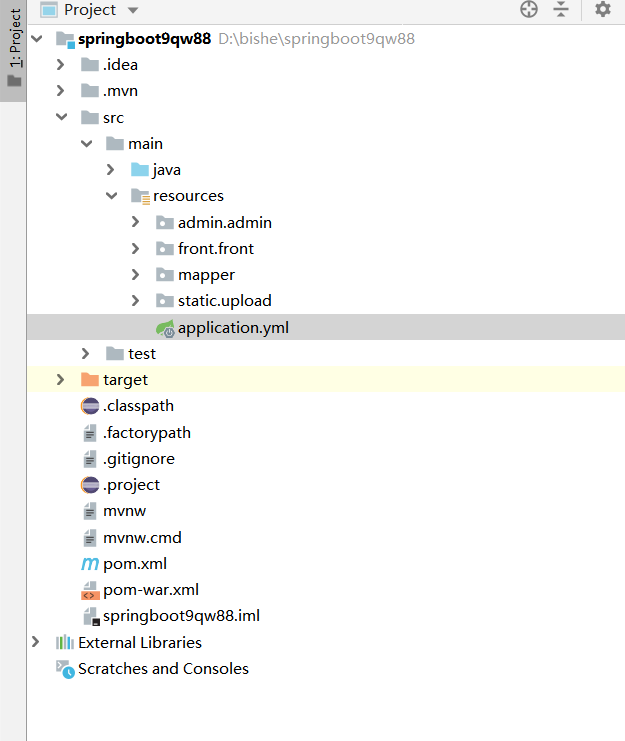
Task: Open the Project panel settings gear
Action: 602,10
